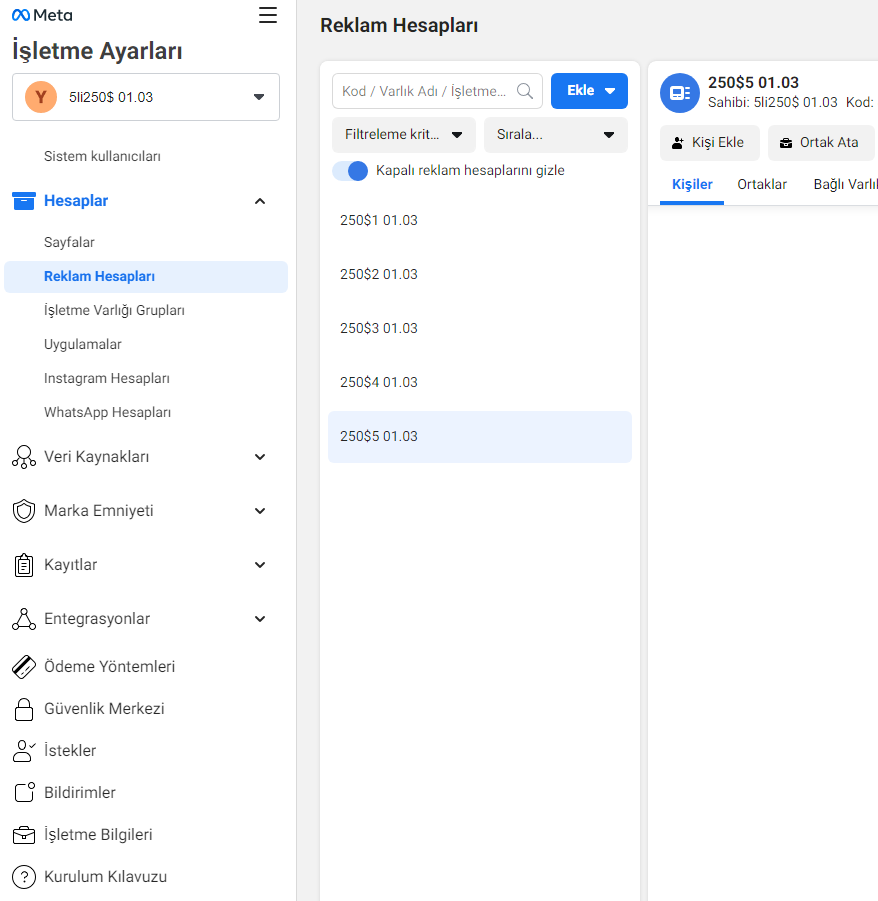Switch to the Ortaklar tab
878x901 pixels.
click(761, 184)
